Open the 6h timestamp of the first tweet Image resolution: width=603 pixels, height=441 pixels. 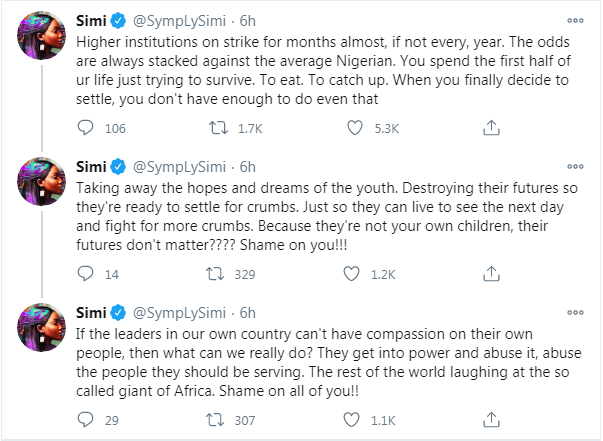click(x=247, y=19)
